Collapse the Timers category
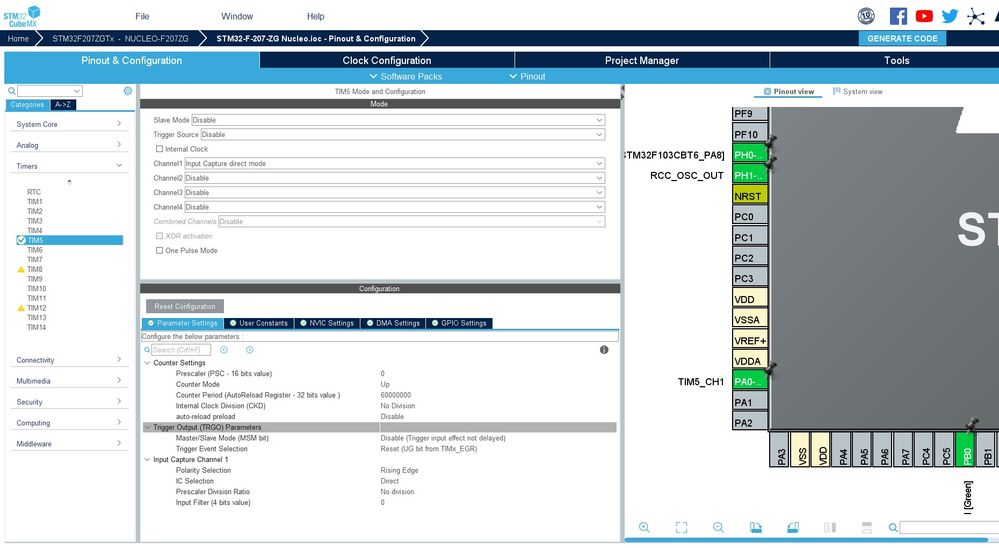999x548 pixels. coord(69,166)
